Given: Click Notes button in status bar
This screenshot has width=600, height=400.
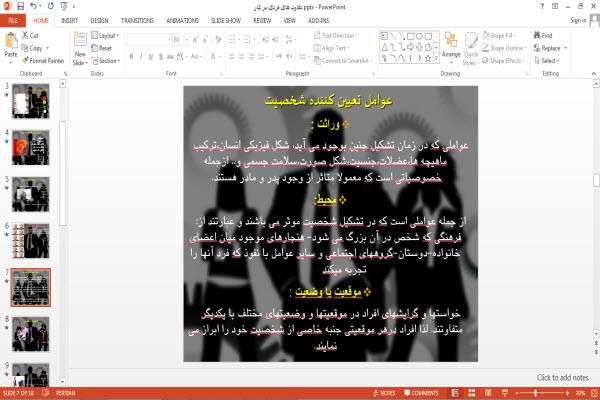Looking at the screenshot, I should [x=384, y=393].
